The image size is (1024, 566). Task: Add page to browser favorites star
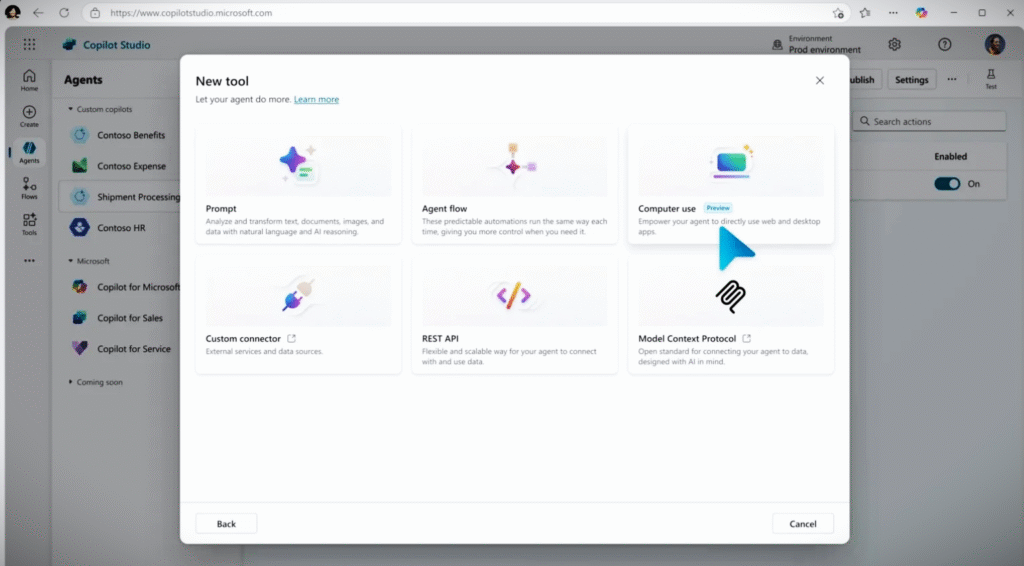(838, 13)
